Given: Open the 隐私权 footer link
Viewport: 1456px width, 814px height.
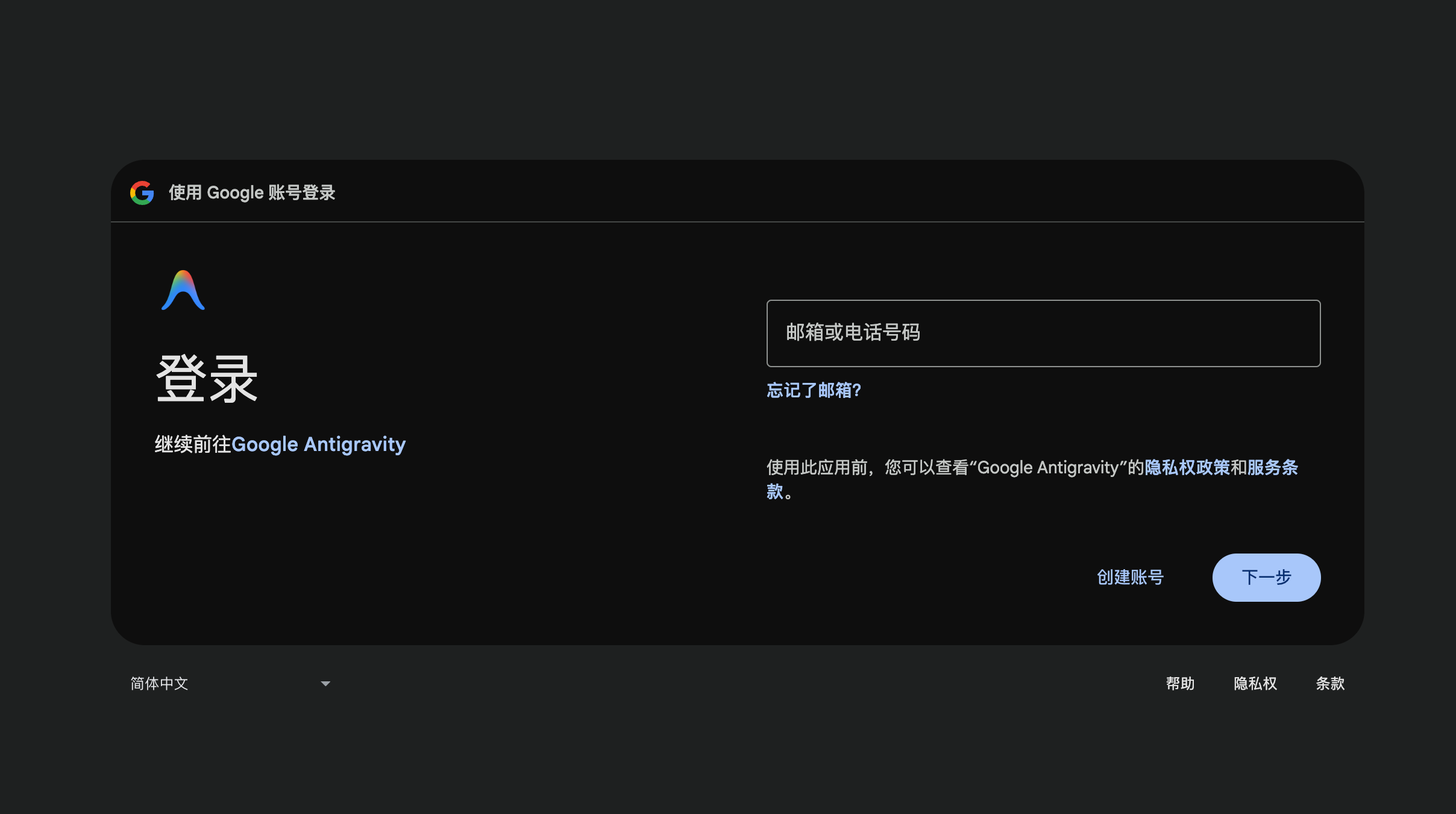Looking at the screenshot, I should (x=1255, y=683).
